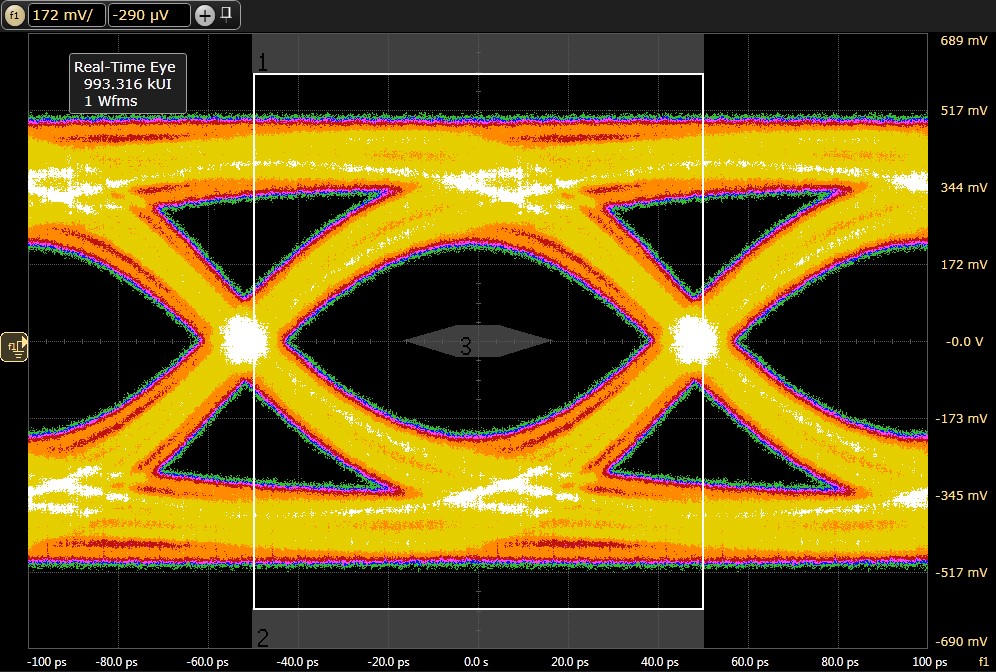Click mask region label 1 at top
This screenshot has width=996, height=672.
click(263, 62)
